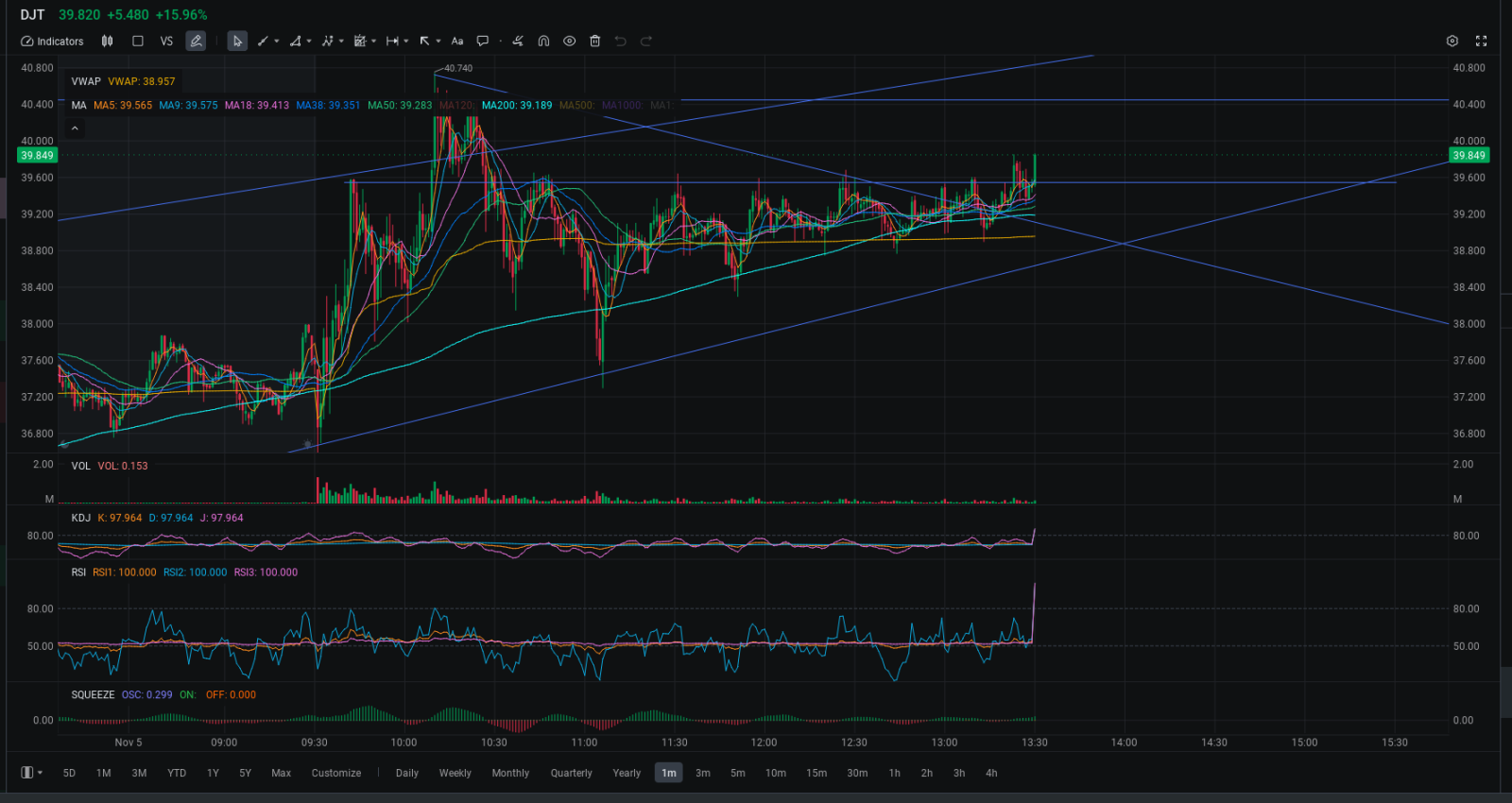The height and width of the screenshot is (803, 1512).
Task: Click the SQUEEZE indicator label
Action: (93, 694)
